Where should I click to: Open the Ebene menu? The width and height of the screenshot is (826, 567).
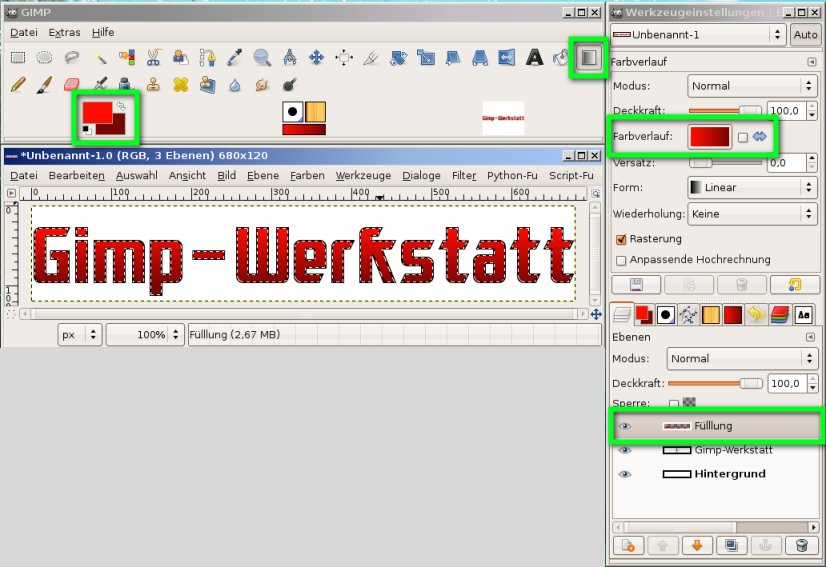pyautogui.click(x=263, y=175)
